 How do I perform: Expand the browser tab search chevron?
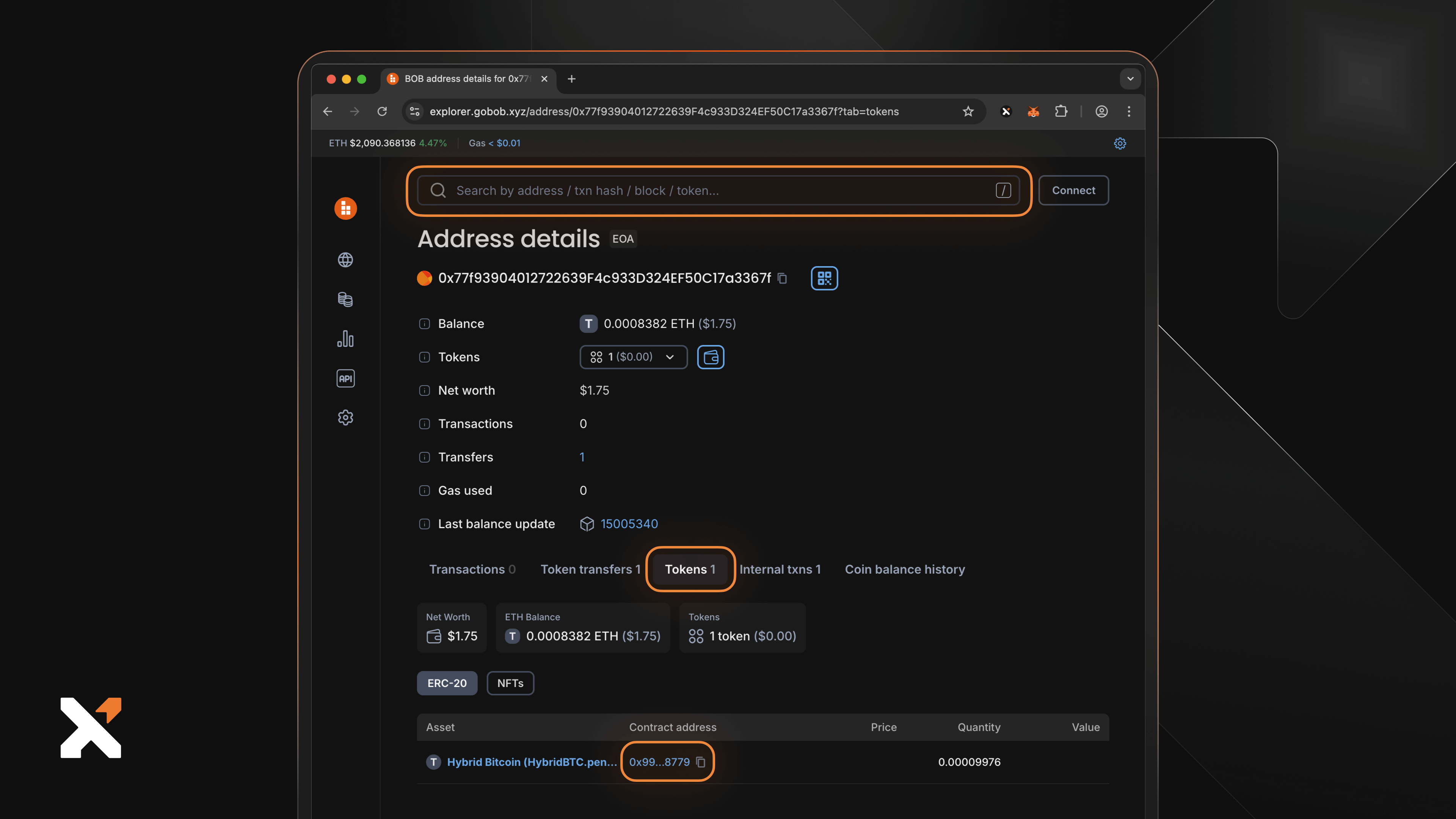(x=1130, y=78)
